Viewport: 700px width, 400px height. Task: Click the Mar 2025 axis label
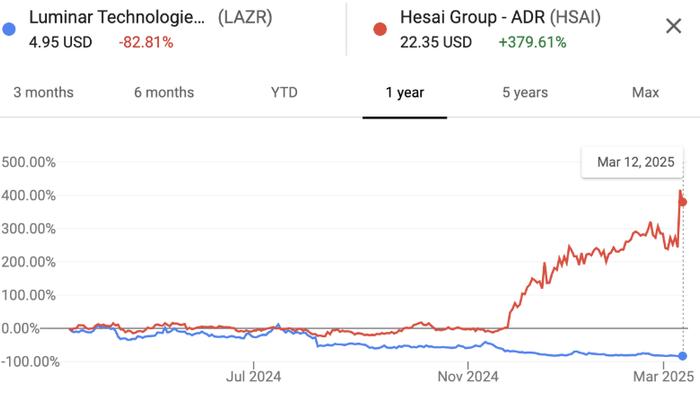[x=663, y=376]
